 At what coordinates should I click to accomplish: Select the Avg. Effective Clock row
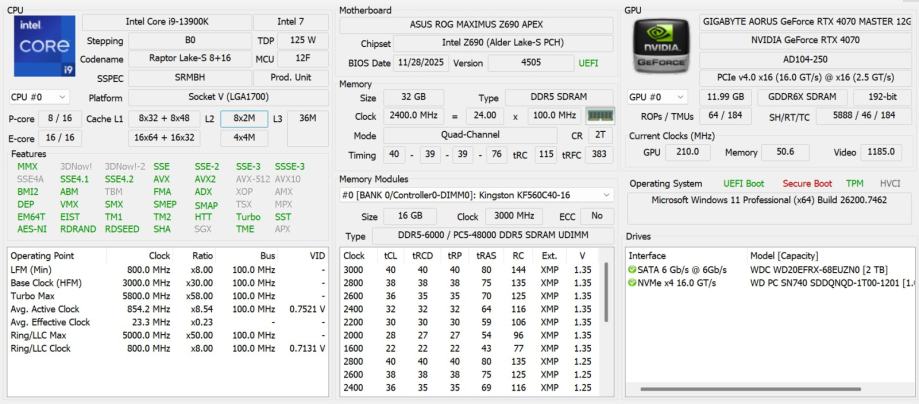(x=168, y=322)
